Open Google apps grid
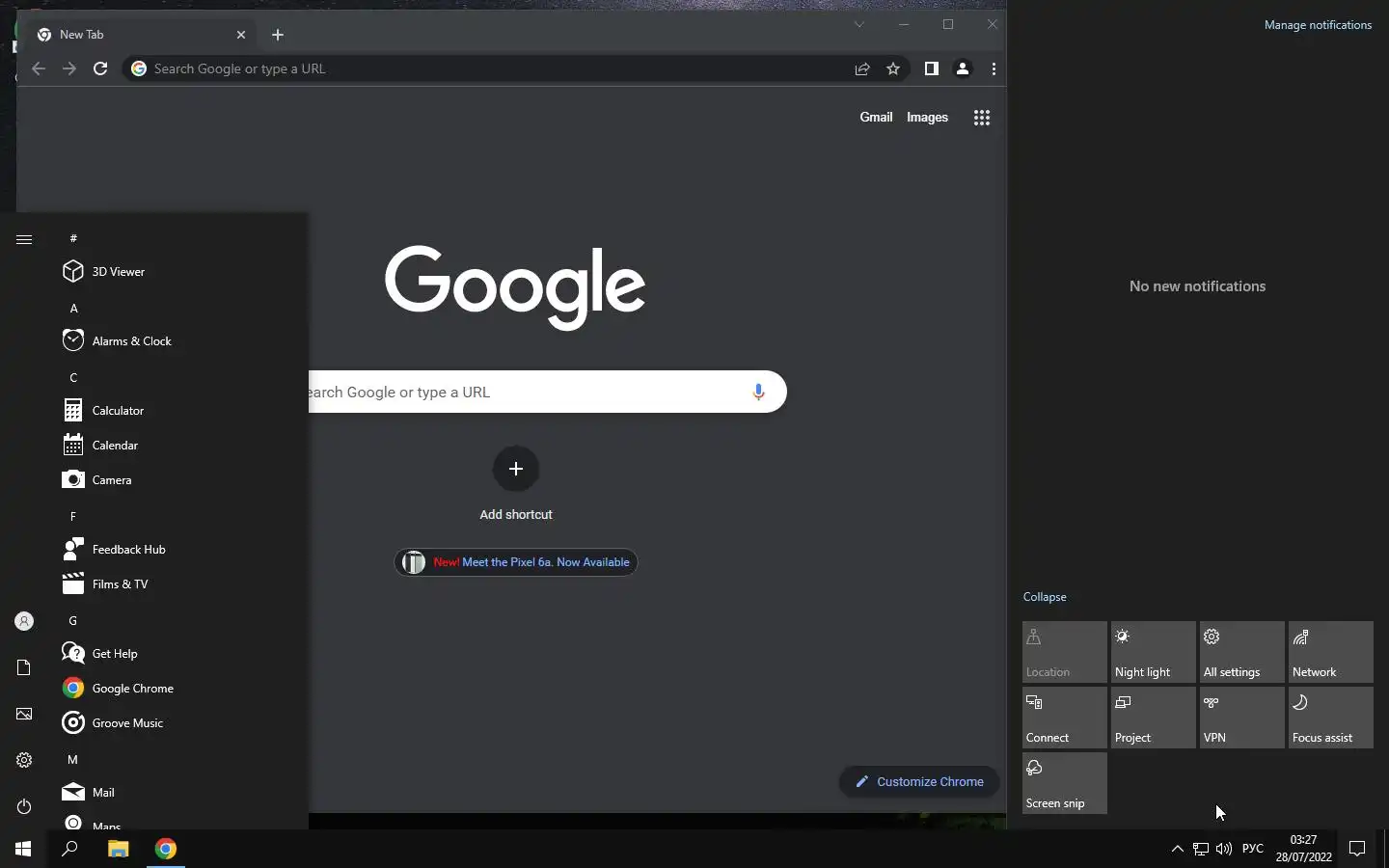 tap(982, 118)
